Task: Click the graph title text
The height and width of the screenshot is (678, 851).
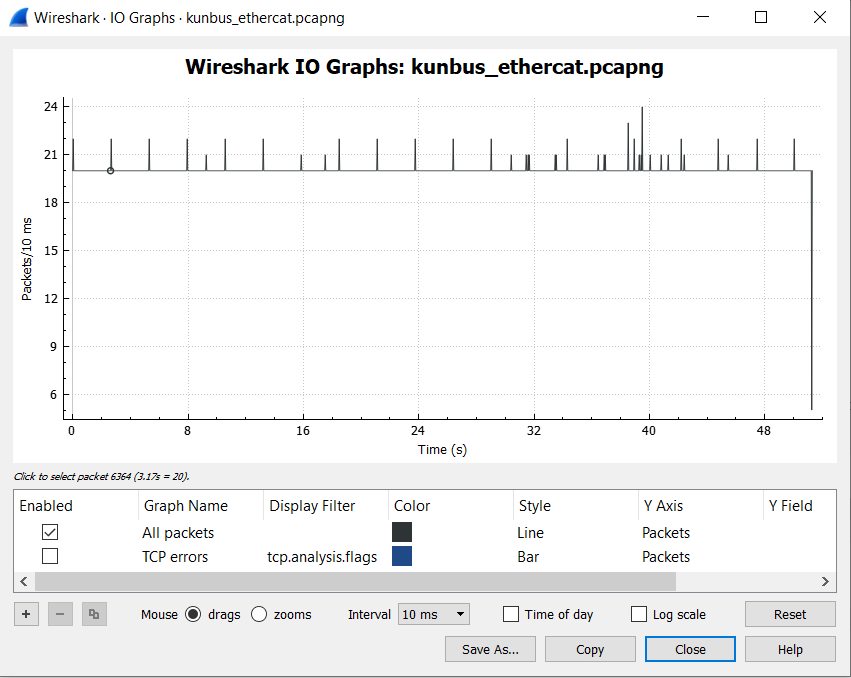Action: pos(424,67)
